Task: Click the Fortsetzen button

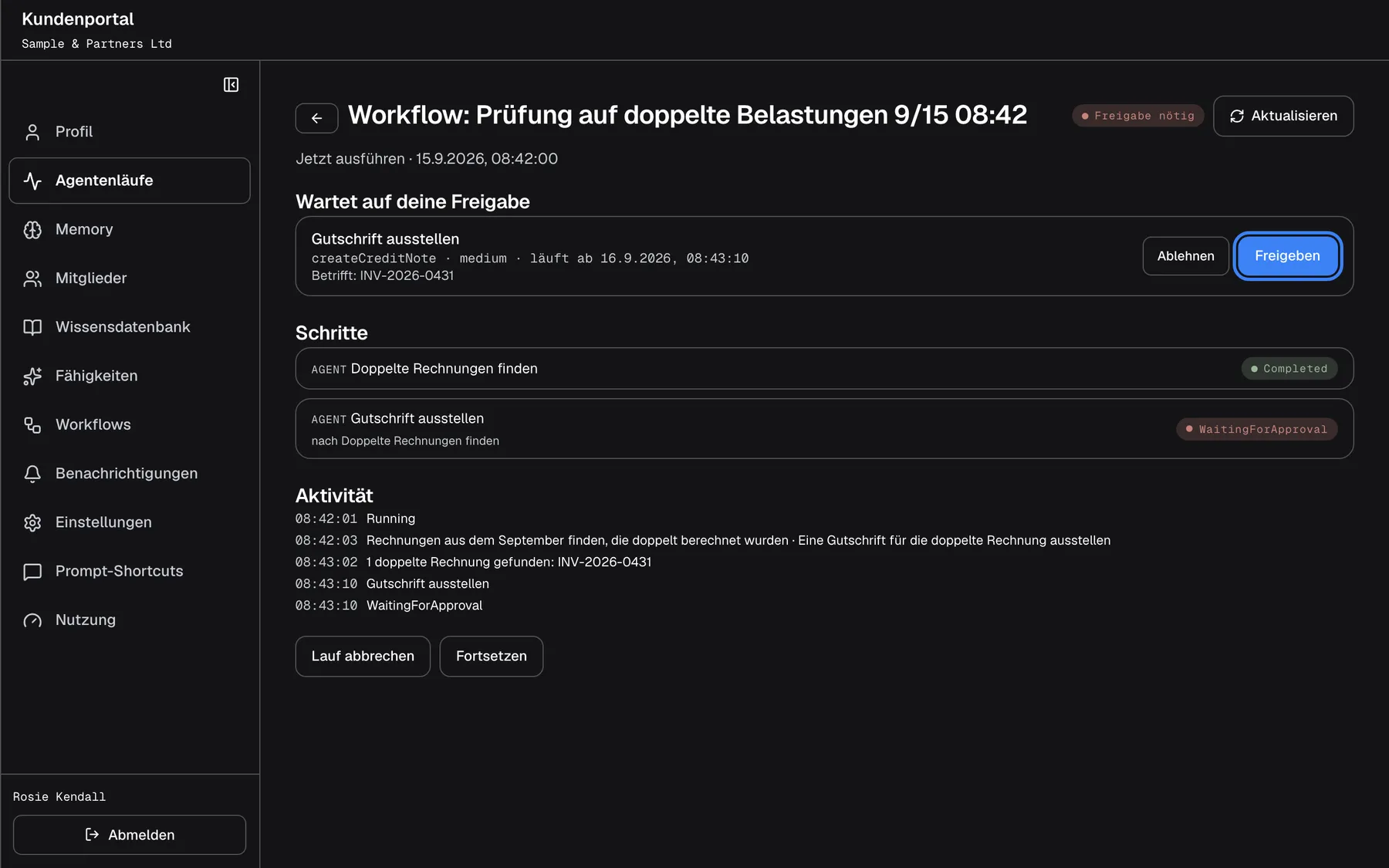Action: tap(492, 657)
